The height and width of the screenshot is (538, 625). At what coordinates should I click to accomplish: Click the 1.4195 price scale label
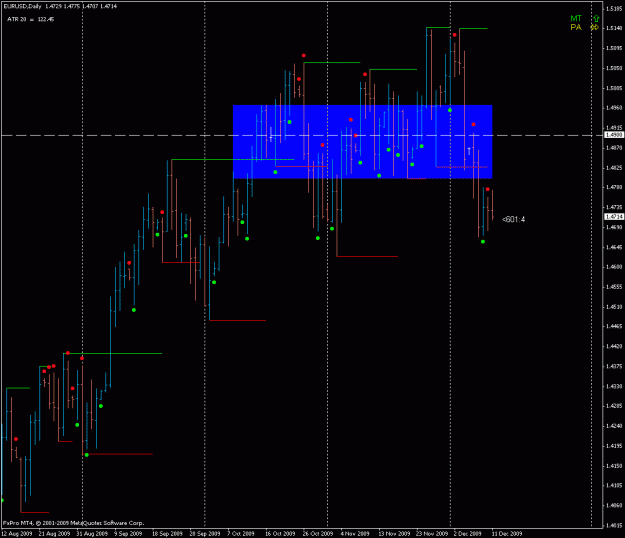(x=614, y=446)
